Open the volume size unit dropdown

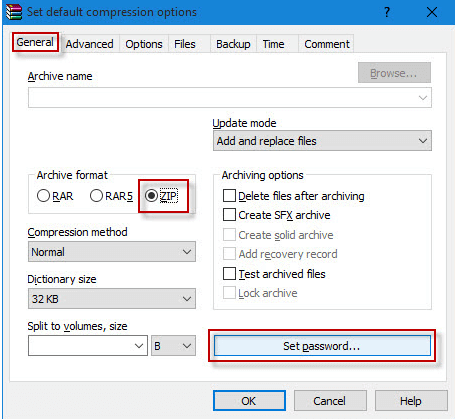(173, 346)
